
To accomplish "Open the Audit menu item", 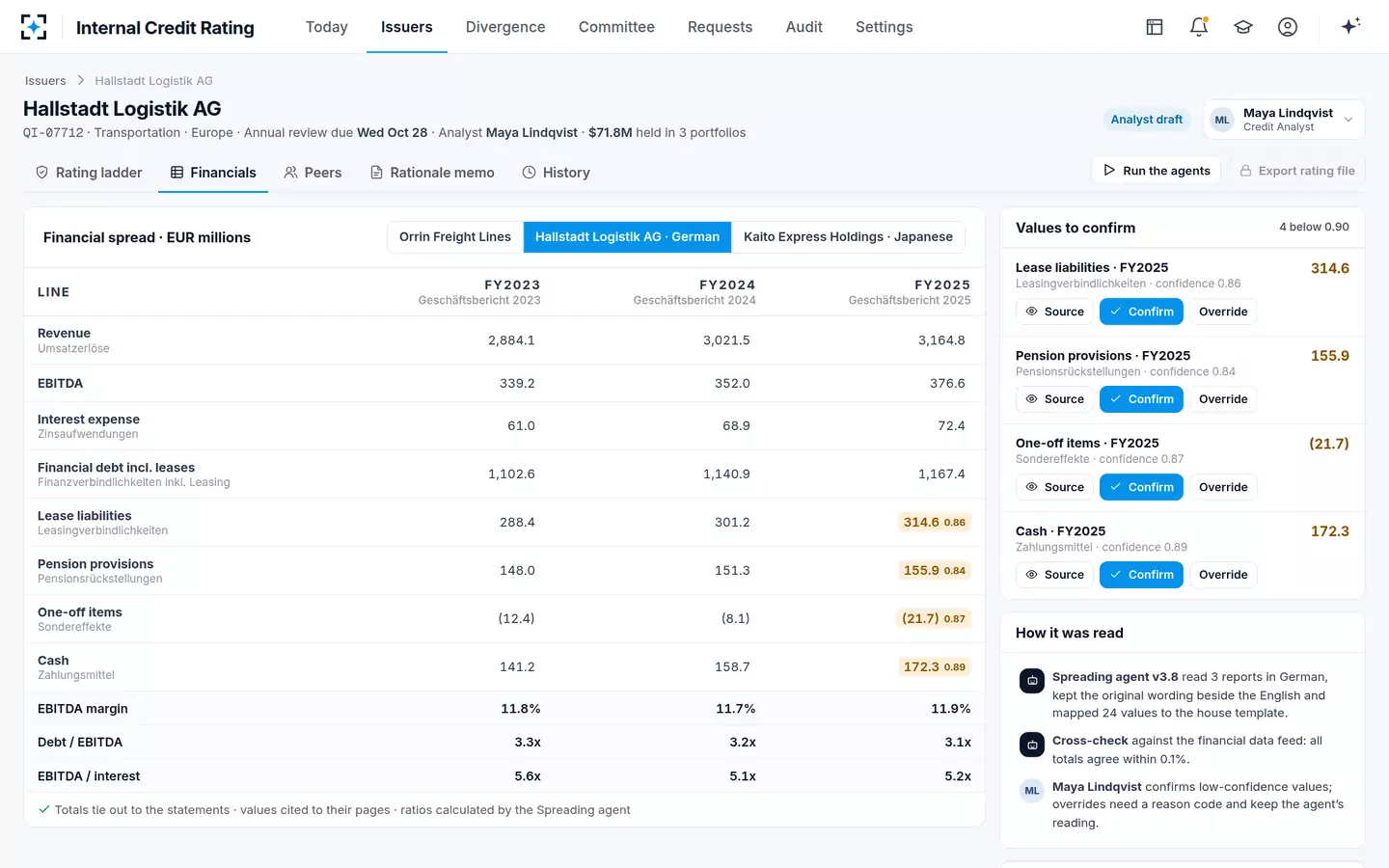I will 804,27.
